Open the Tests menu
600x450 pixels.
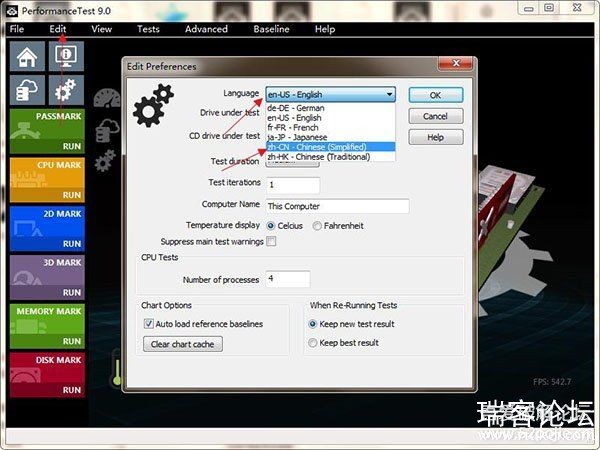coord(148,29)
